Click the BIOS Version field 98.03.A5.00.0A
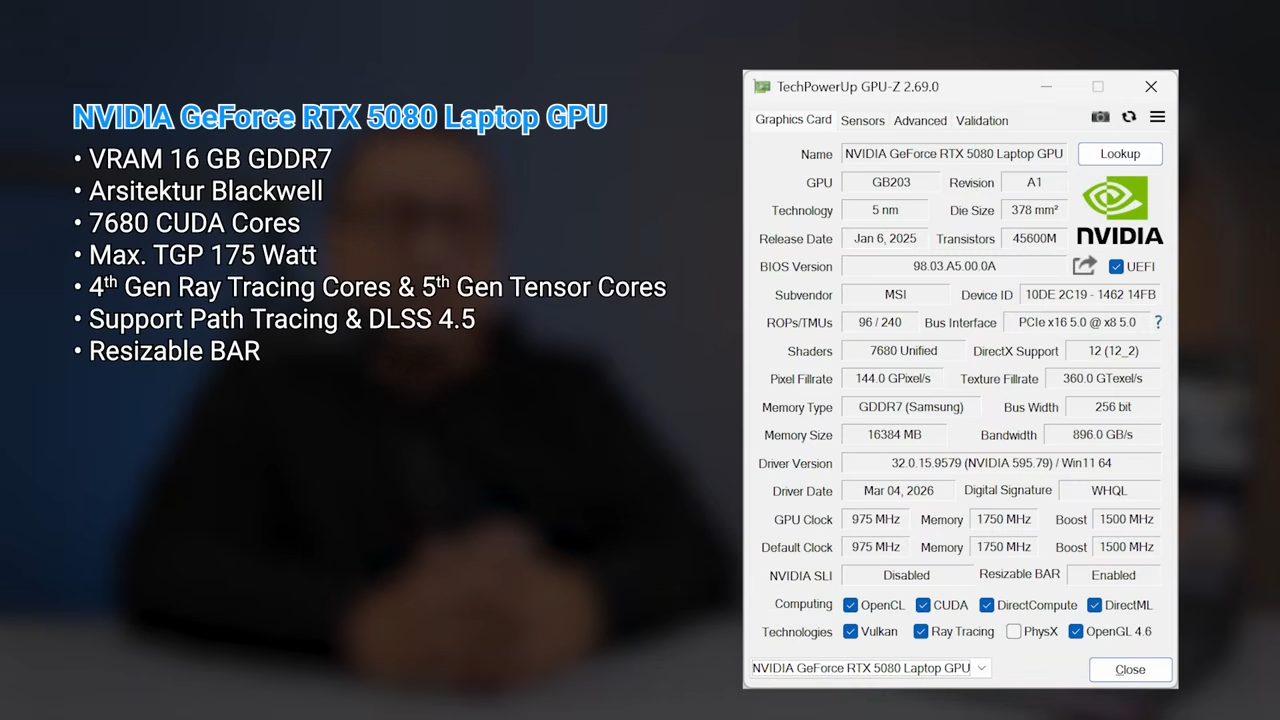Screen dimensions: 1280x720 tap(954, 266)
